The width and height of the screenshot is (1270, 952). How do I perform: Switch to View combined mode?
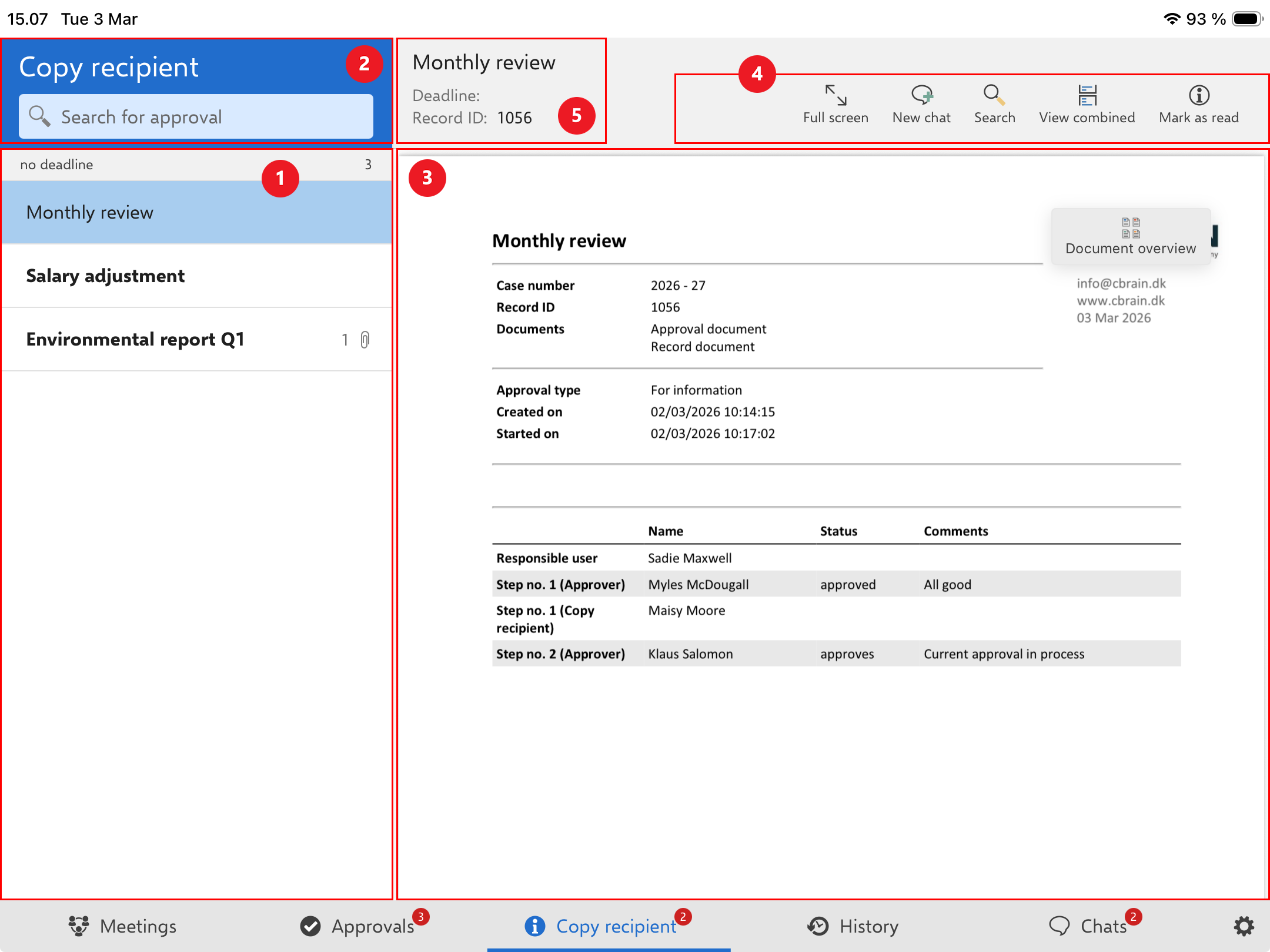[1087, 105]
